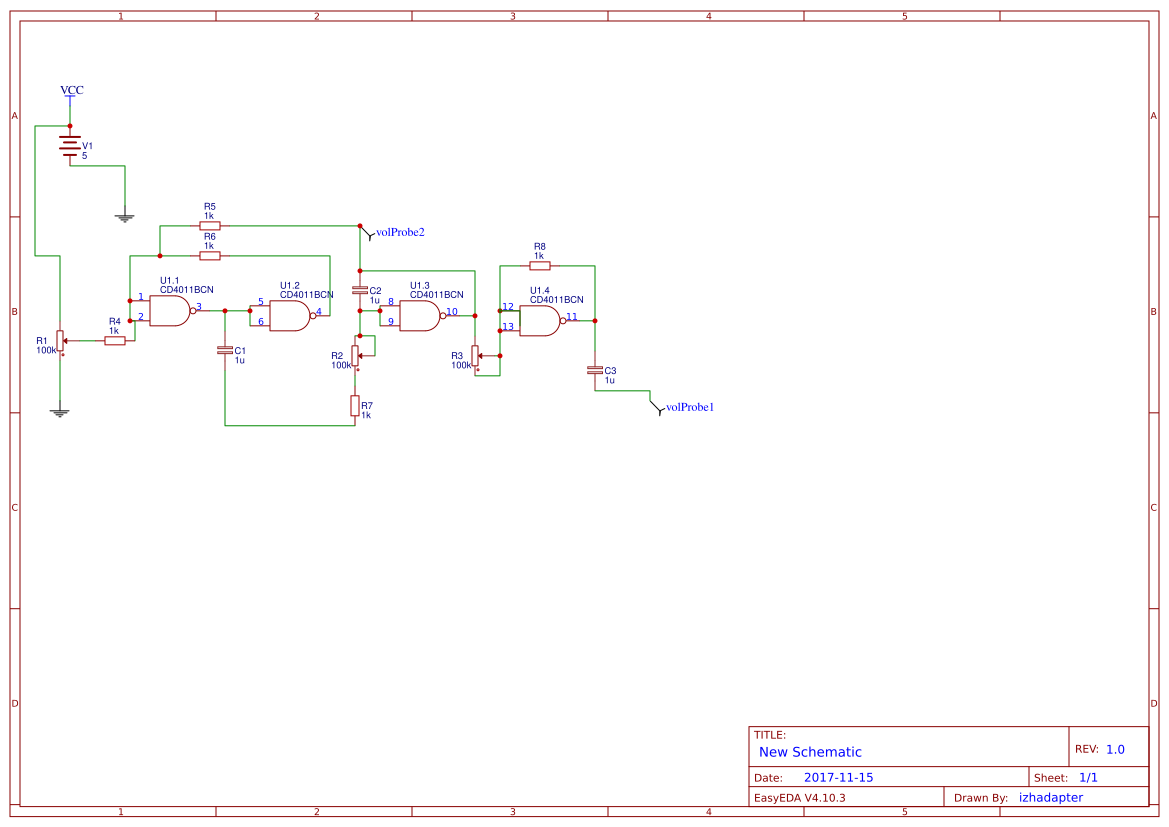Click the V1 value 5 label
This screenshot has height=827, width=1169.
pos(84,156)
